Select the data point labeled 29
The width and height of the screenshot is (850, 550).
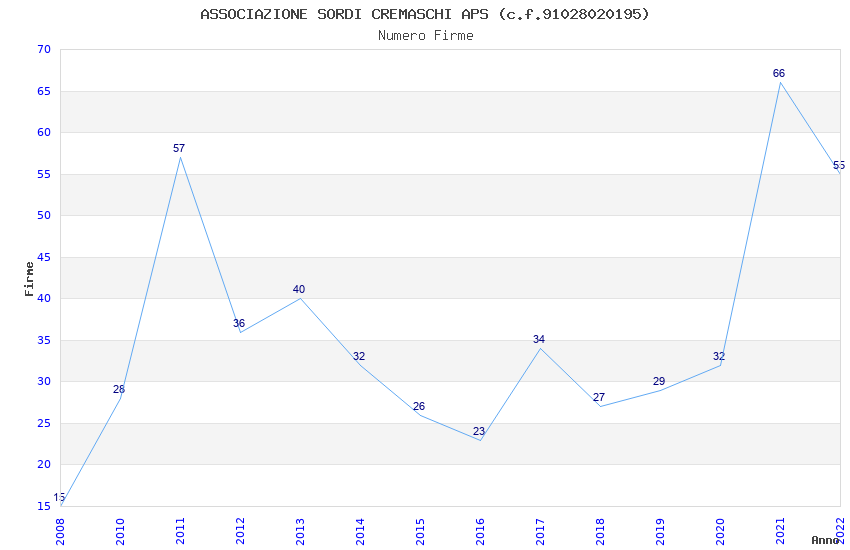pyautogui.click(x=660, y=390)
